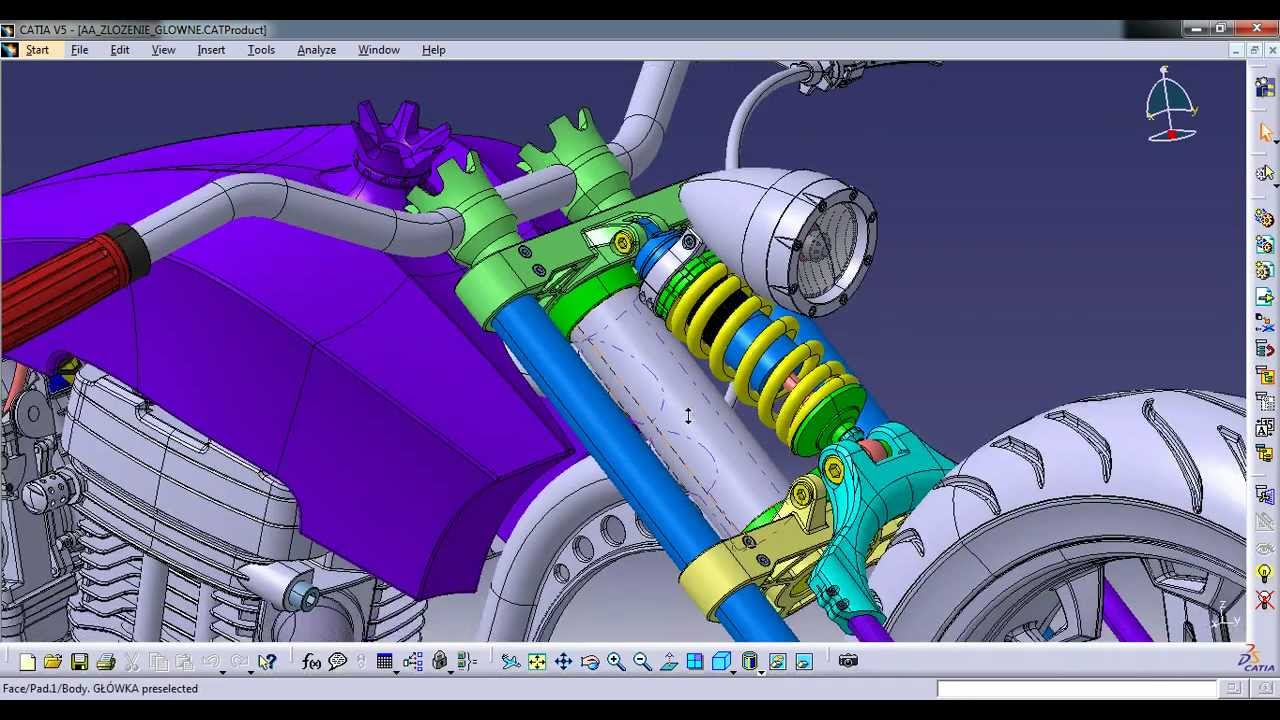Select the Rotate view tool
The height and width of the screenshot is (720, 1280).
pos(590,661)
